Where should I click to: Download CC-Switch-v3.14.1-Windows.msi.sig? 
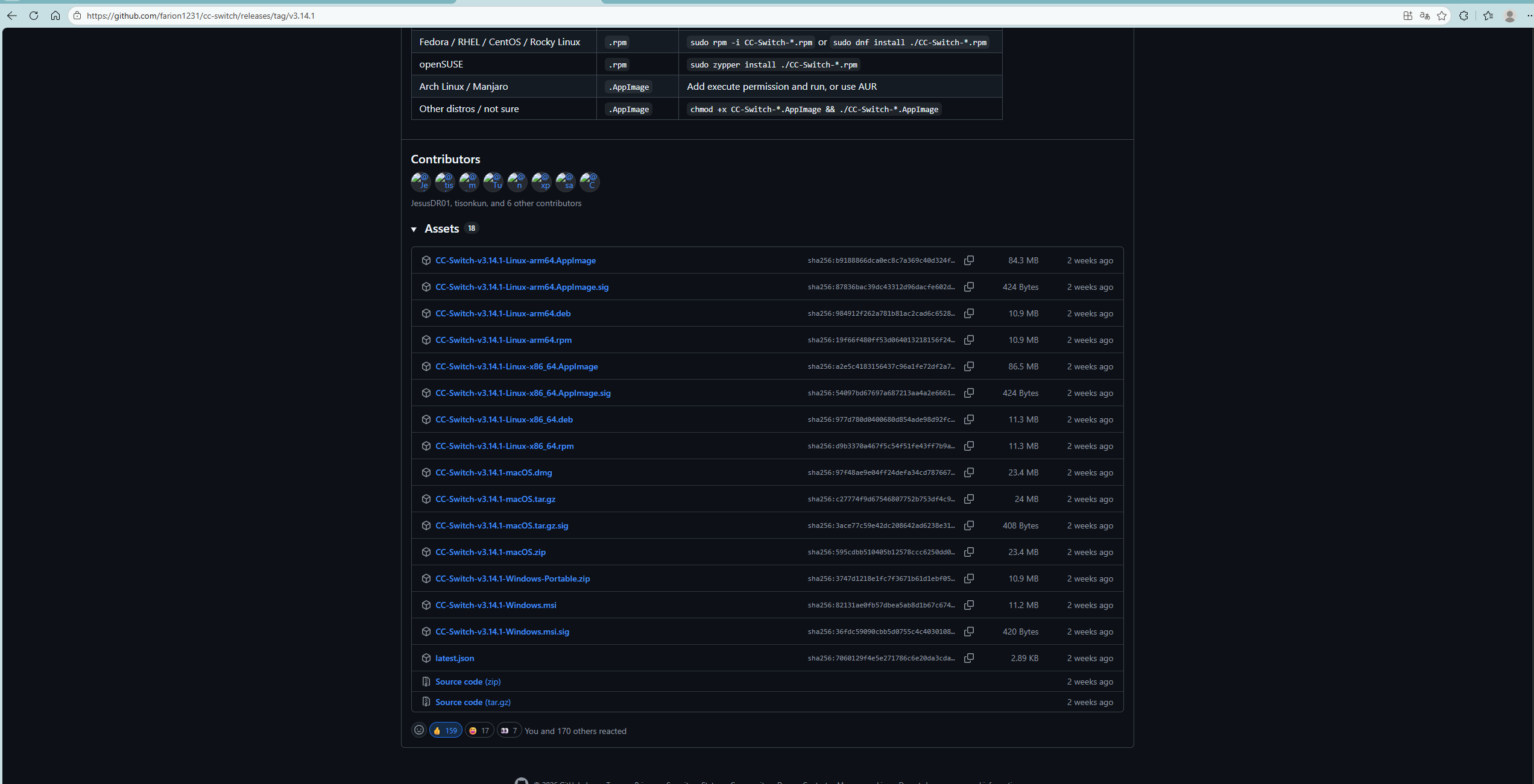[x=502, y=632]
